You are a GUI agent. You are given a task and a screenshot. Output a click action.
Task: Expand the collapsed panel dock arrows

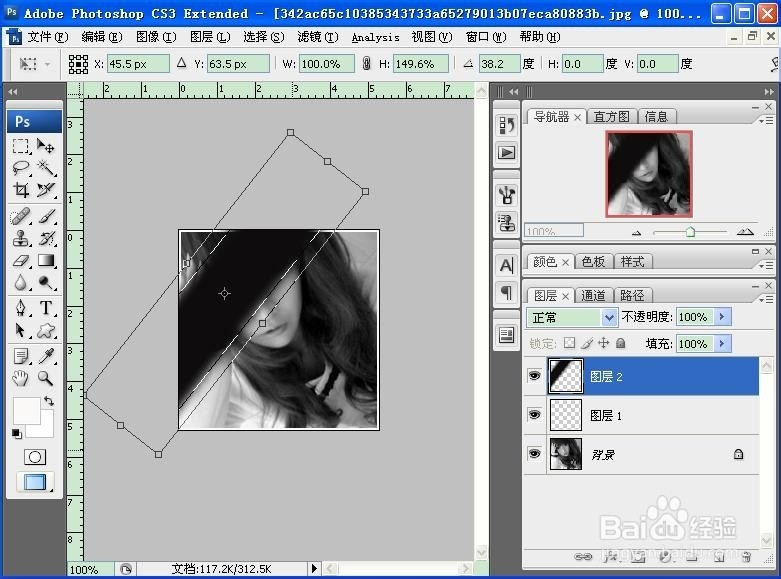tap(514, 92)
